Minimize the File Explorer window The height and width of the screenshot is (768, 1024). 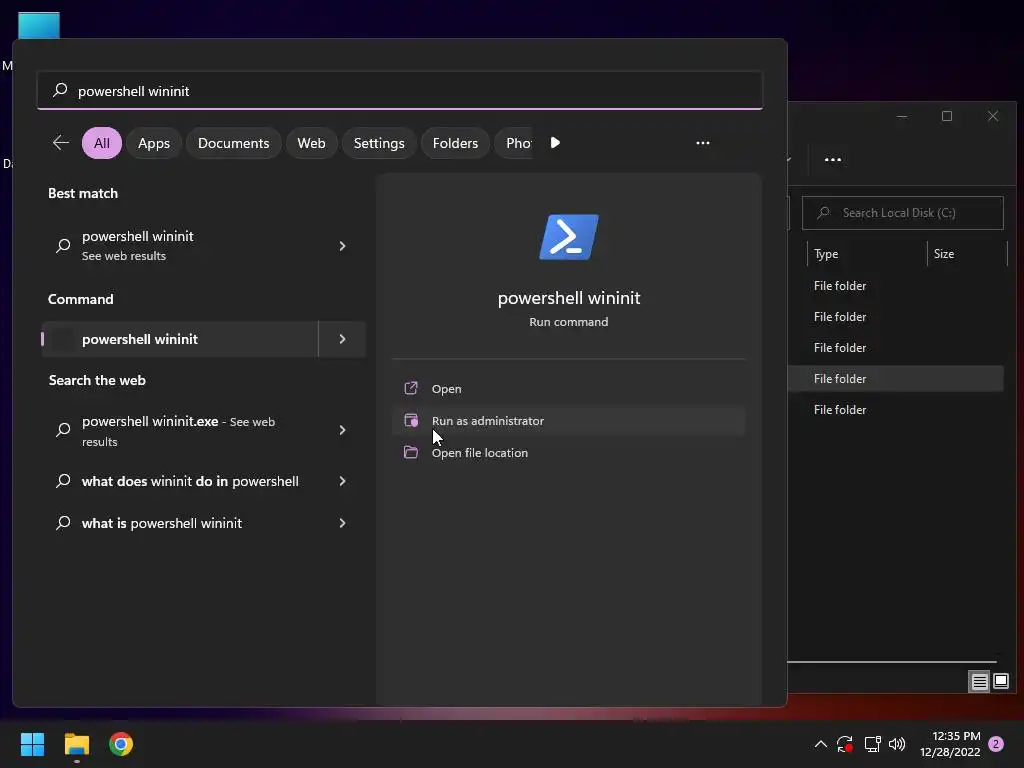(902, 116)
